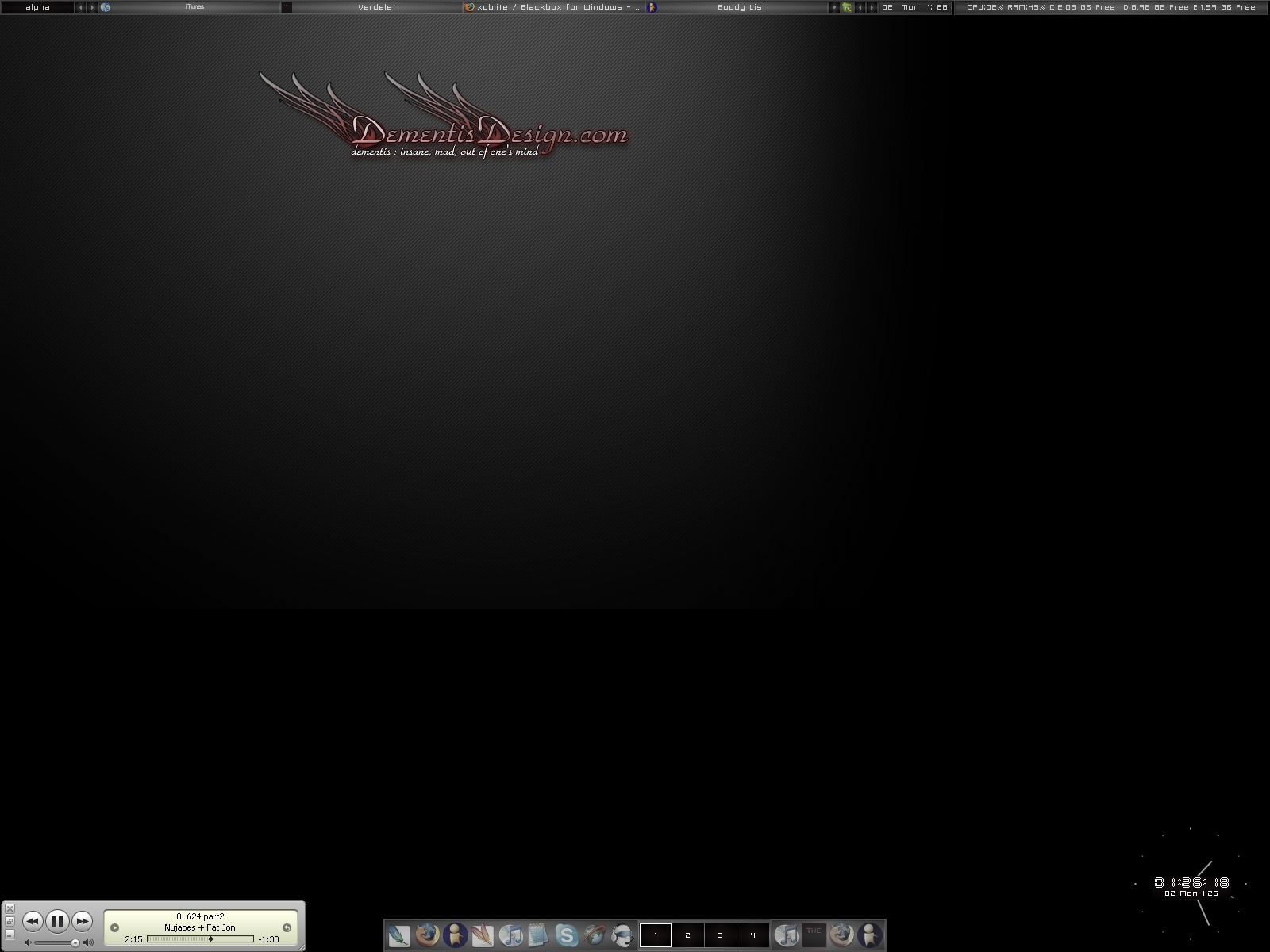Select the Verdelet task in the top taskbar
Viewport: 1270px width, 952px height.
(x=371, y=7)
